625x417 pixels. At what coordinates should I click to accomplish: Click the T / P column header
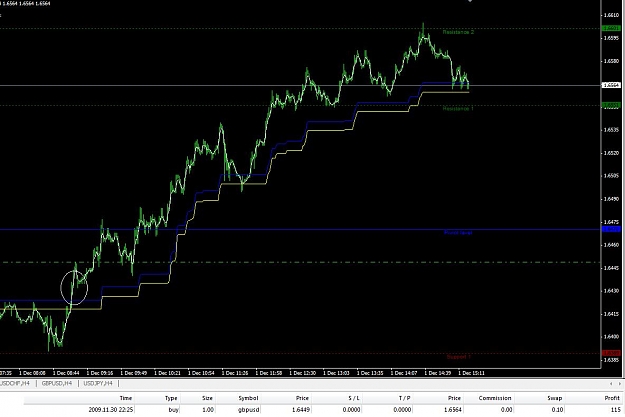point(405,398)
